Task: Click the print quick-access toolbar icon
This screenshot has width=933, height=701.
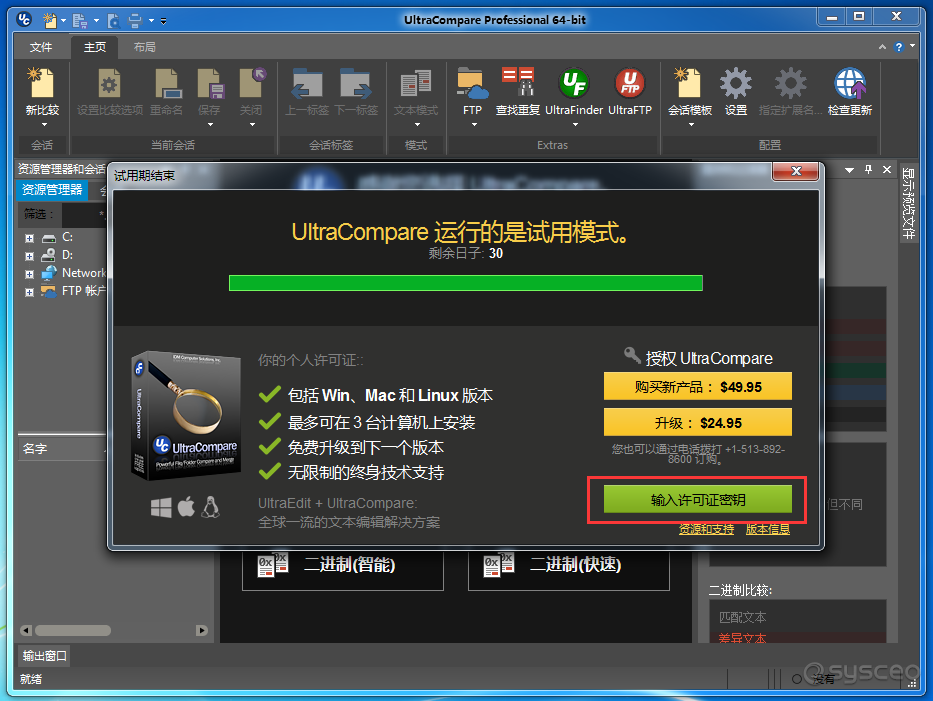Action: pos(135,21)
